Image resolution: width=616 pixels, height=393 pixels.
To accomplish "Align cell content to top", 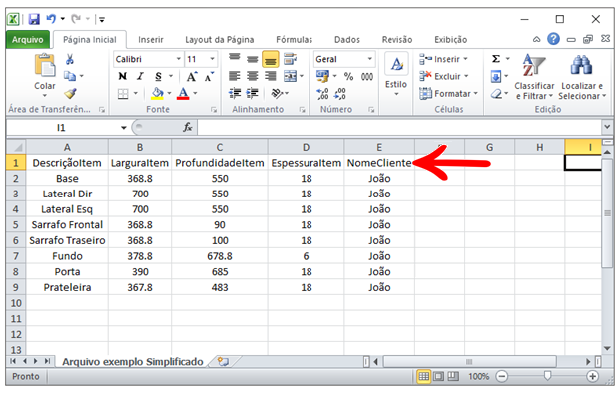I will tap(235, 59).
